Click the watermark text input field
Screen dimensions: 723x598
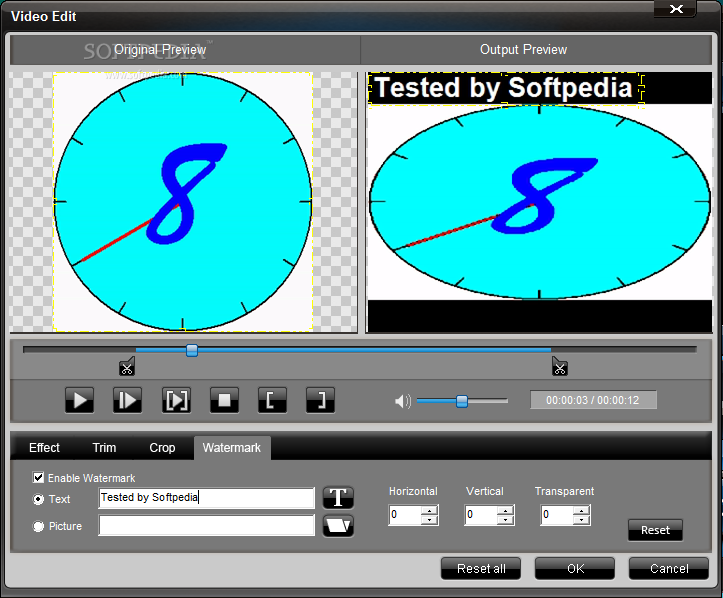pos(207,498)
